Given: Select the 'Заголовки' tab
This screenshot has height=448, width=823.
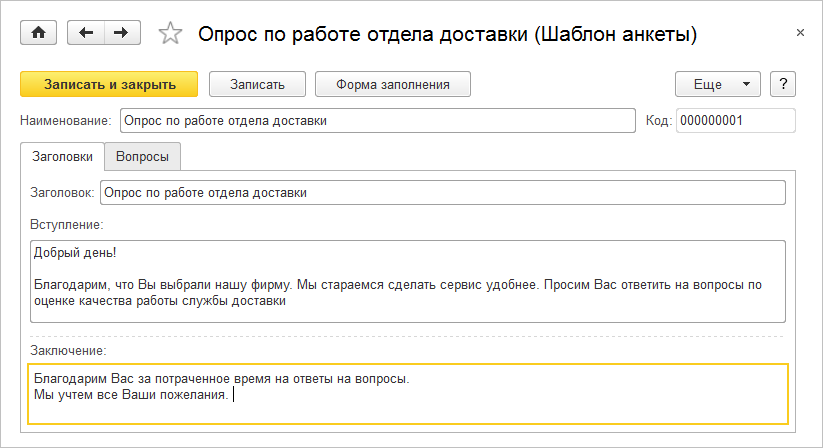Looking at the screenshot, I should (x=62, y=157).
